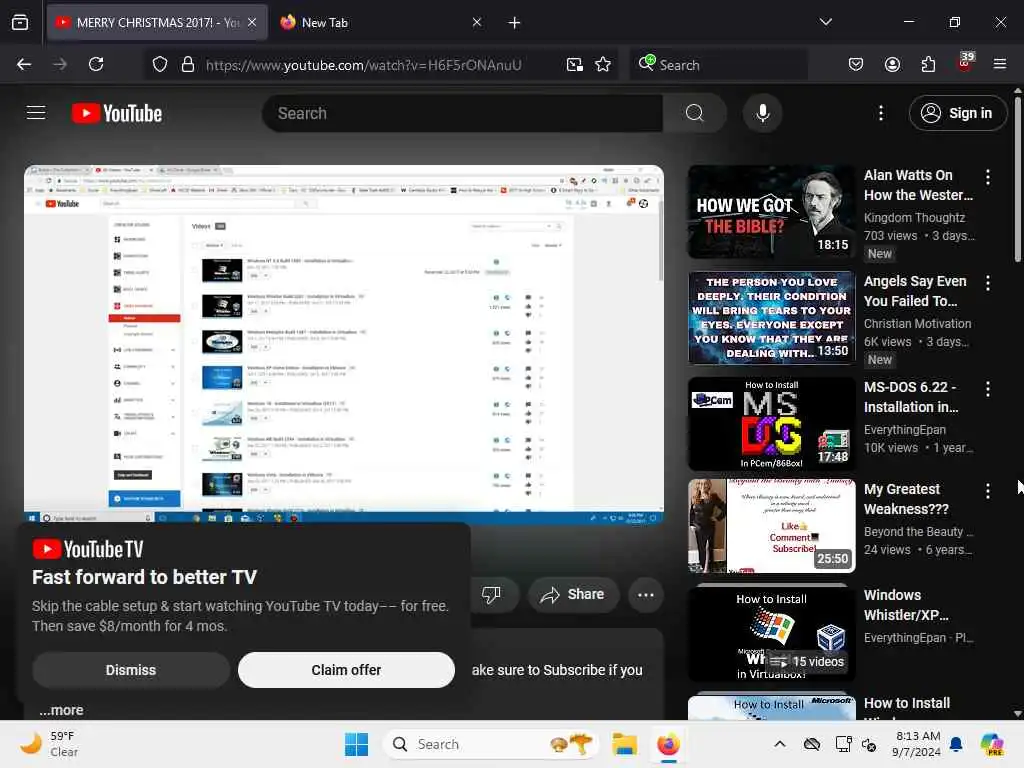Open Firefox application menu
Screen dimensions: 1024x768
tap(1000, 64)
